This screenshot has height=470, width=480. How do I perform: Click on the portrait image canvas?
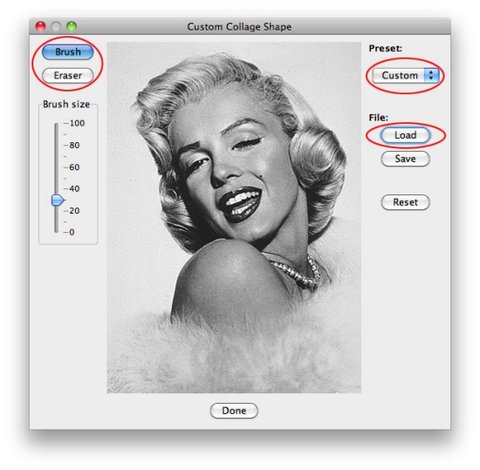(x=234, y=217)
